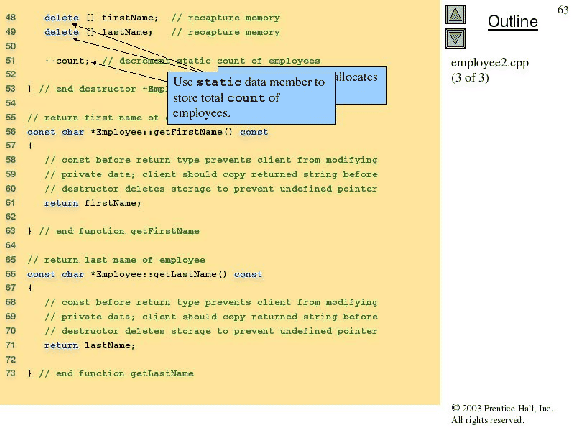Click line 59 private data comment
Image resolution: width=575 pixels, height=431 pixels.
coord(211,175)
